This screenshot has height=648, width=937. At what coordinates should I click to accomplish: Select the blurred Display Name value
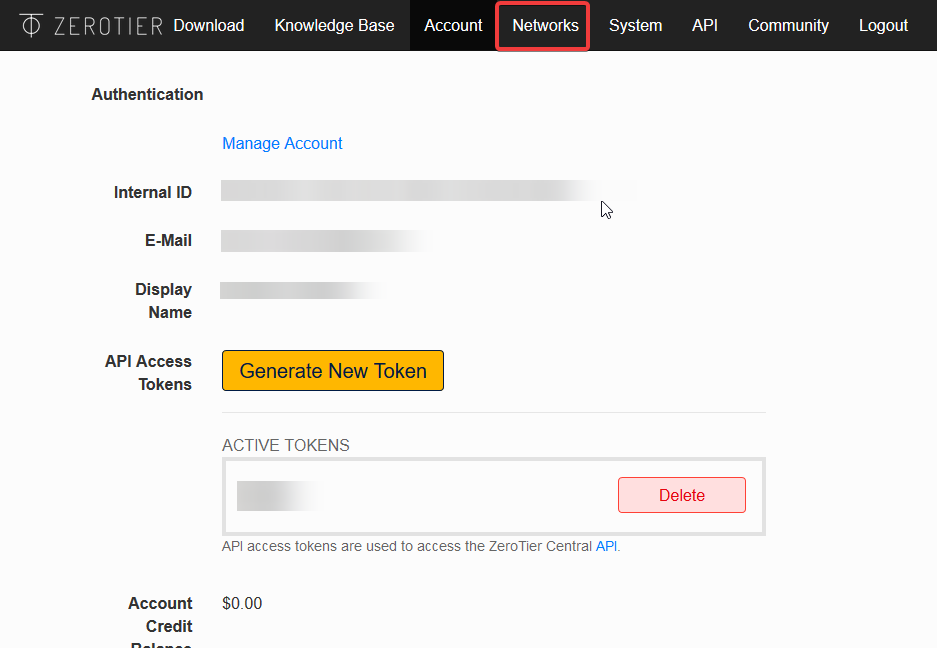[305, 291]
